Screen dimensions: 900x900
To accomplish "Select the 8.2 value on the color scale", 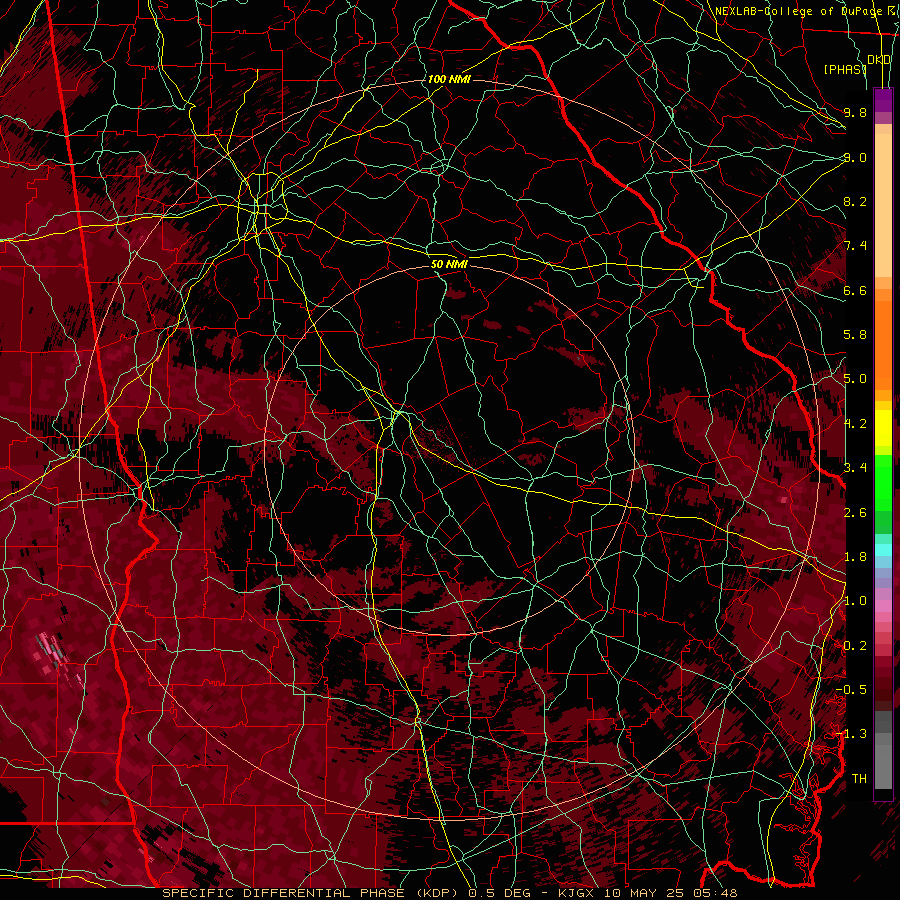I will coord(855,201).
